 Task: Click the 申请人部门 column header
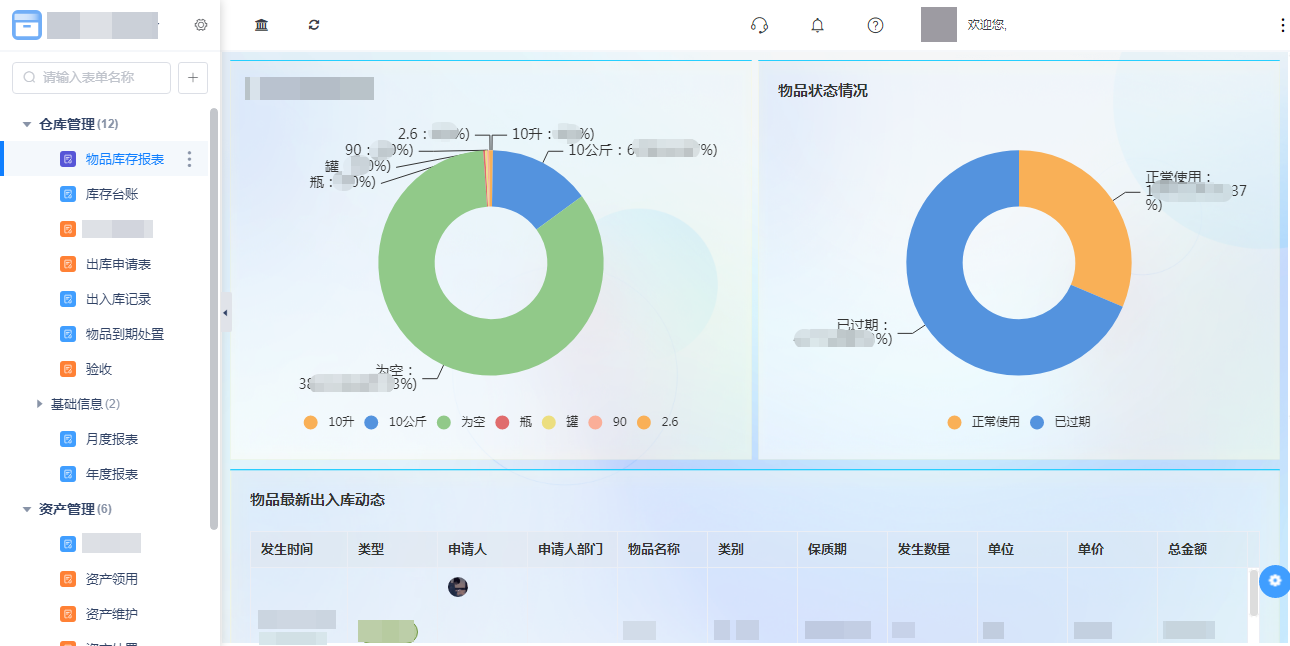coord(570,549)
